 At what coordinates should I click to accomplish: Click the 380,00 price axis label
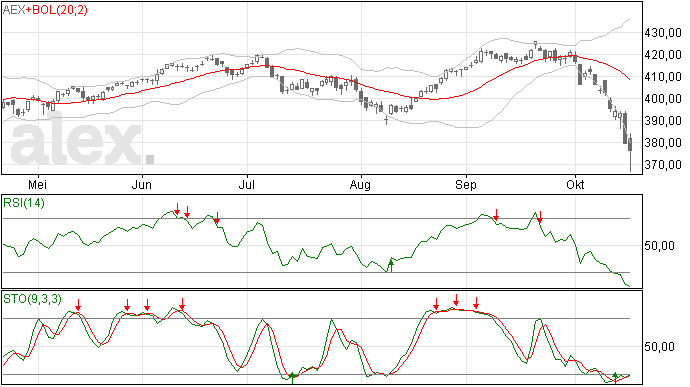tap(663, 143)
